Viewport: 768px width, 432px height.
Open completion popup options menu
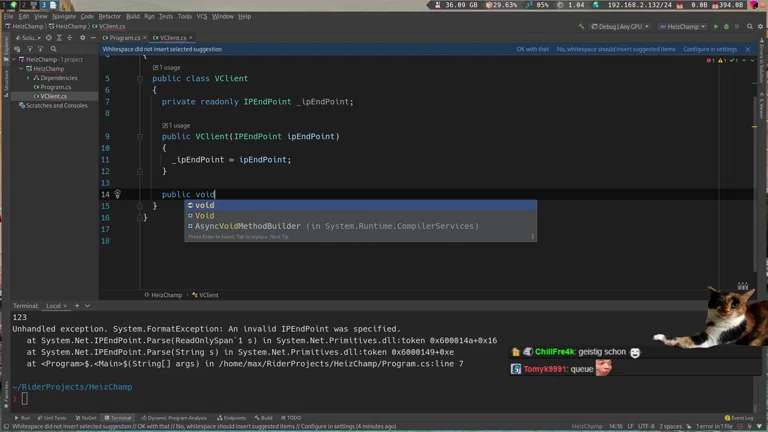pos(532,237)
